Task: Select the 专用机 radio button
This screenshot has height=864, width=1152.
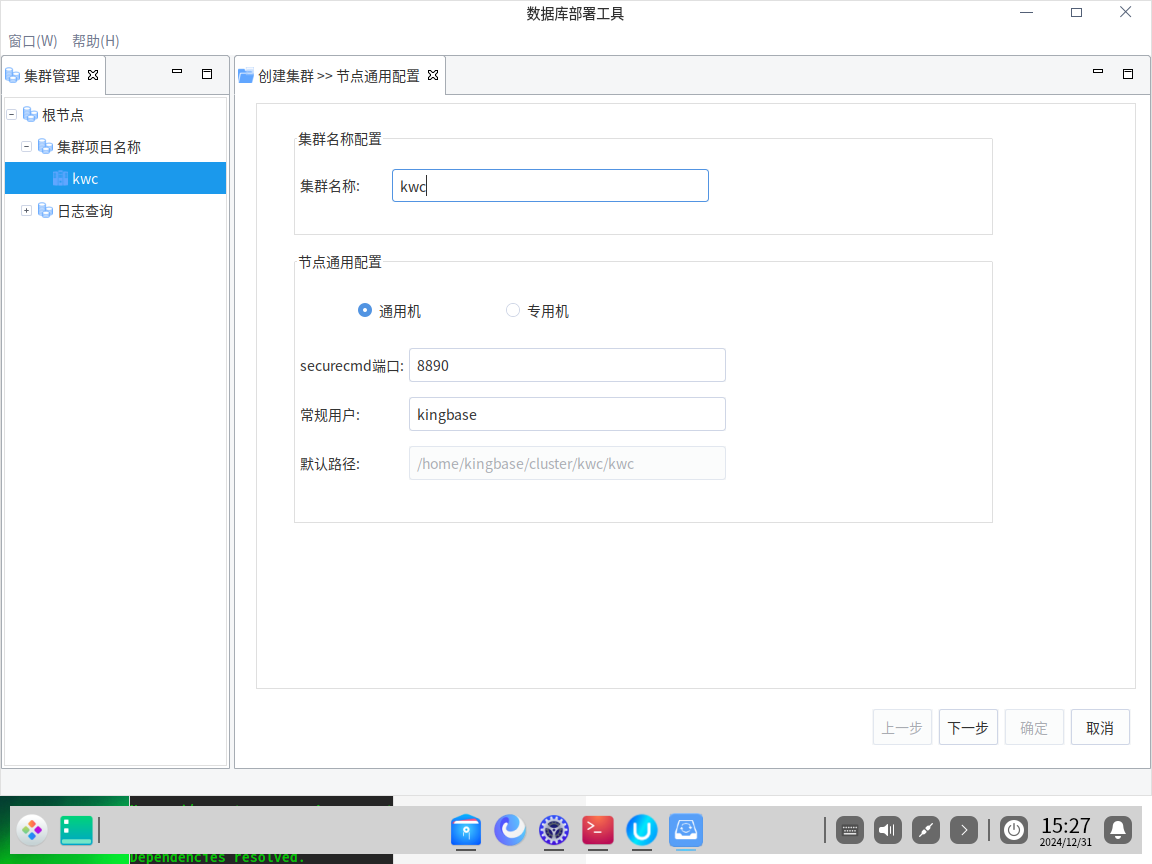Action: (x=513, y=311)
